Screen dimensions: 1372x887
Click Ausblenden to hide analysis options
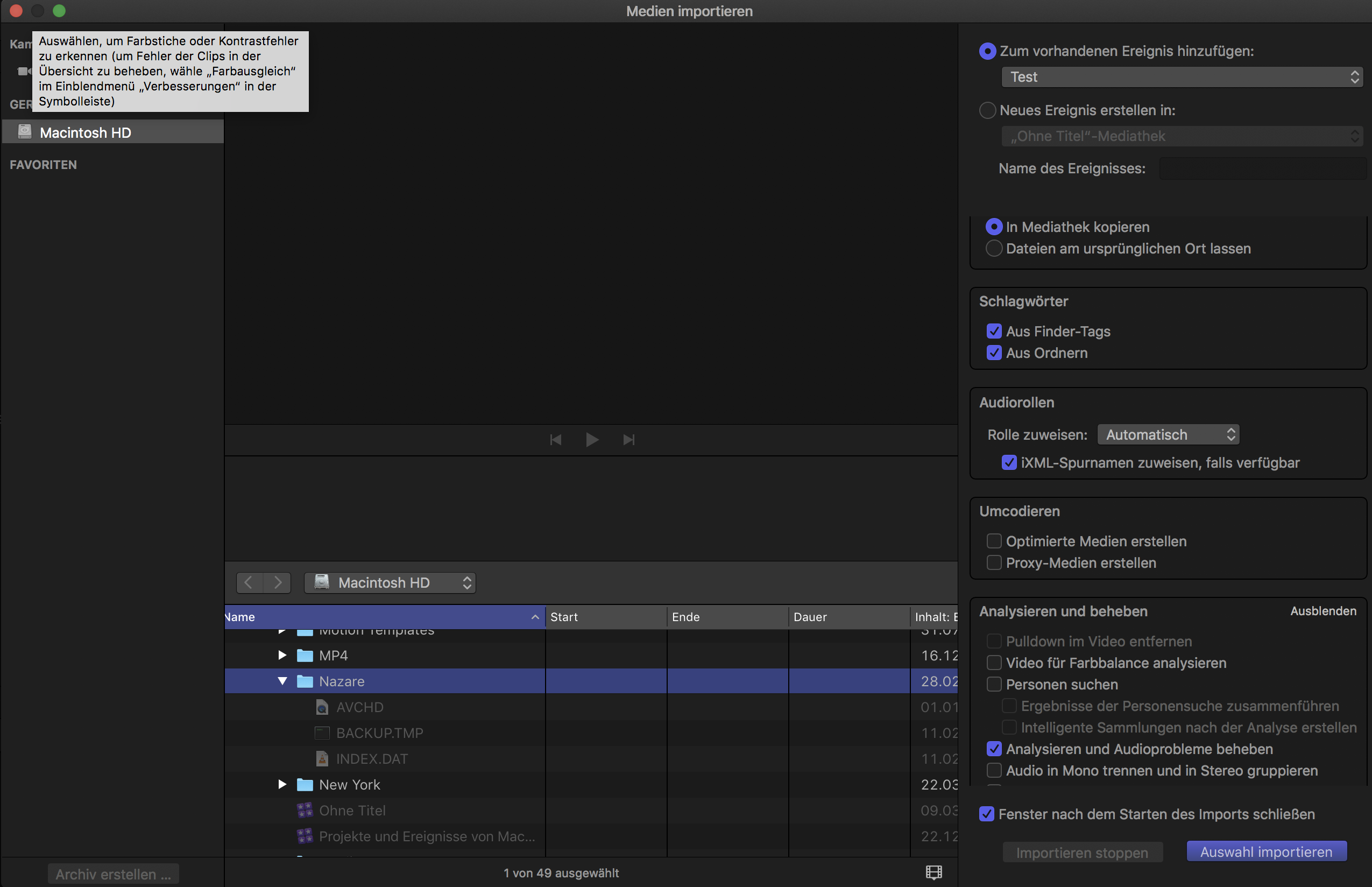click(x=1323, y=611)
